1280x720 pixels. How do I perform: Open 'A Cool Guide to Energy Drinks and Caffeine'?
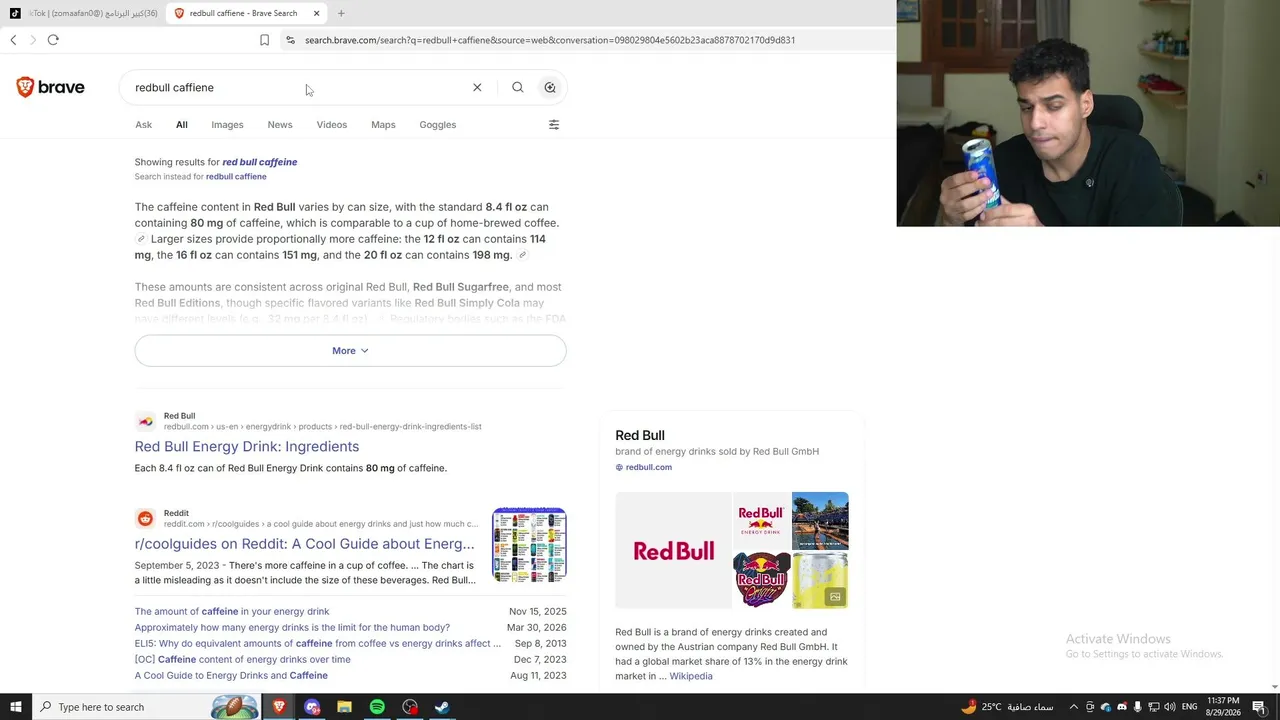(231, 675)
